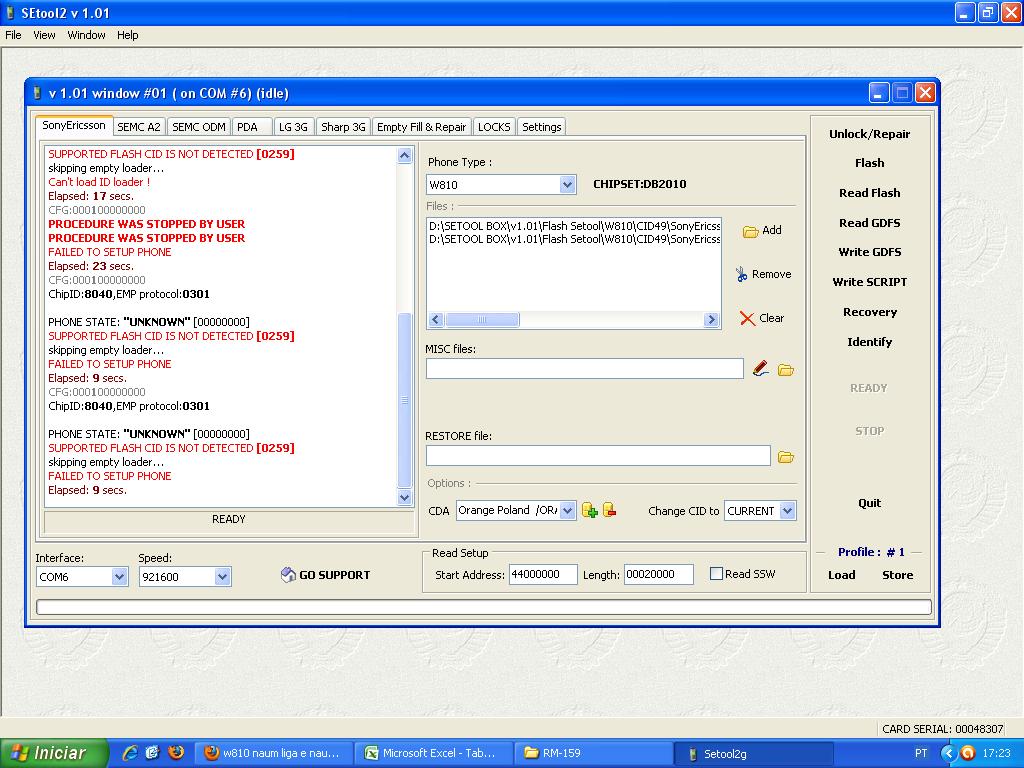The width and height of the screenshot is (1024, 768).
Task: Switch to Microsoft Excel taskbar window
Action: pyautogui.click(x=434, y=753)
